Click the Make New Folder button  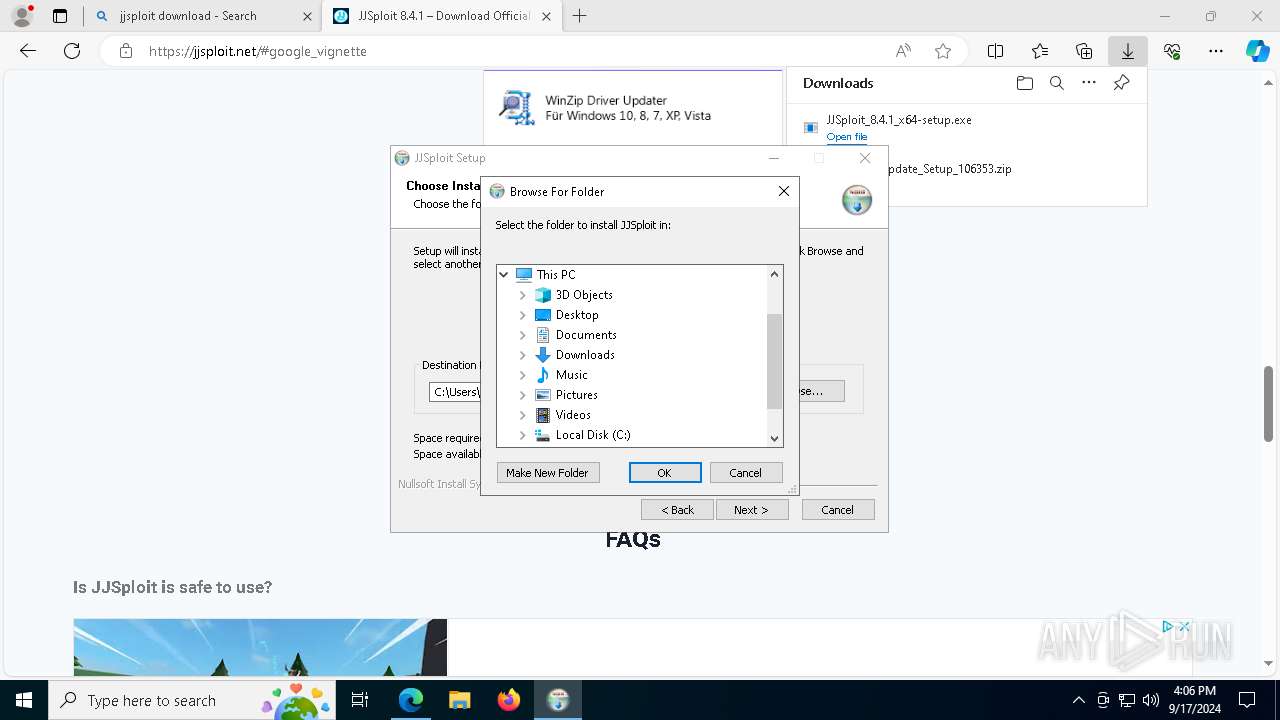pyautogui.click(x=547, y=473)
